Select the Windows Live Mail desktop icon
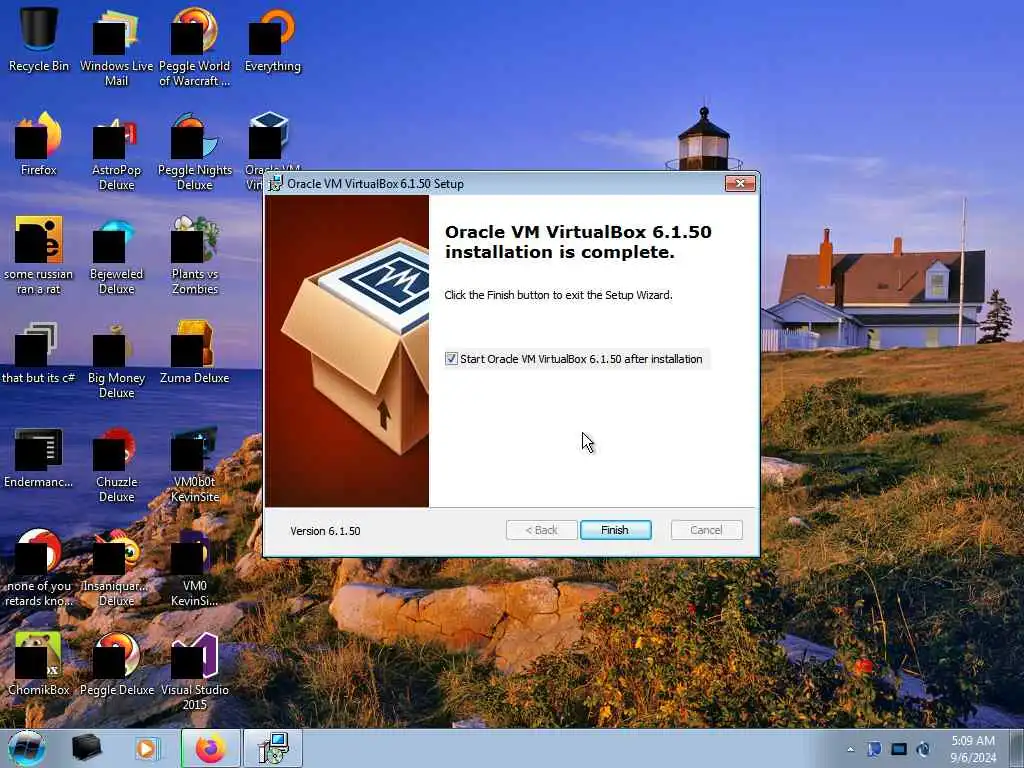The height and width of the screenshot is (768, 1024). click(116, 48)
